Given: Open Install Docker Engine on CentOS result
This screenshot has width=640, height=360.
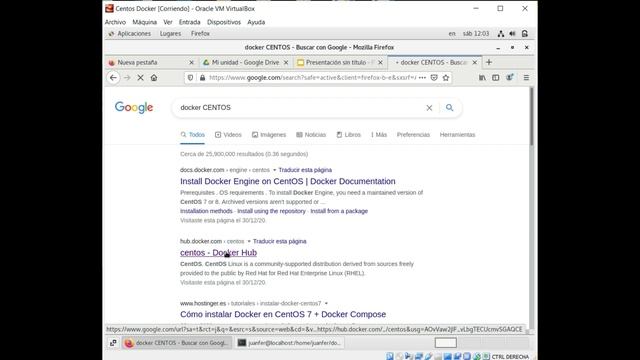Looking at the screenshot, I should (x=288, y=181).
